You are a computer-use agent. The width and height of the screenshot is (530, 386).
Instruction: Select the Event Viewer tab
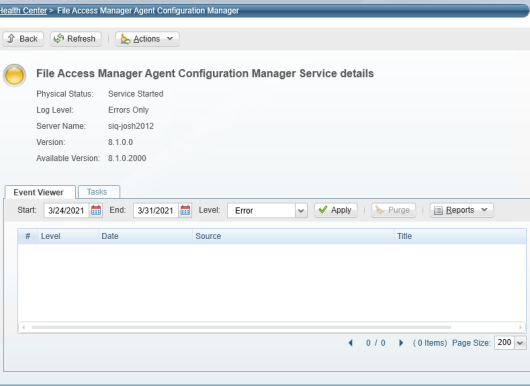[x=40, y=192]
